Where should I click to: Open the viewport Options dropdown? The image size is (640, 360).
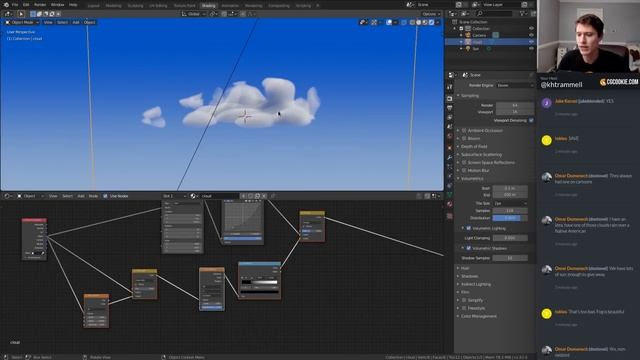[x=431, y=14]
